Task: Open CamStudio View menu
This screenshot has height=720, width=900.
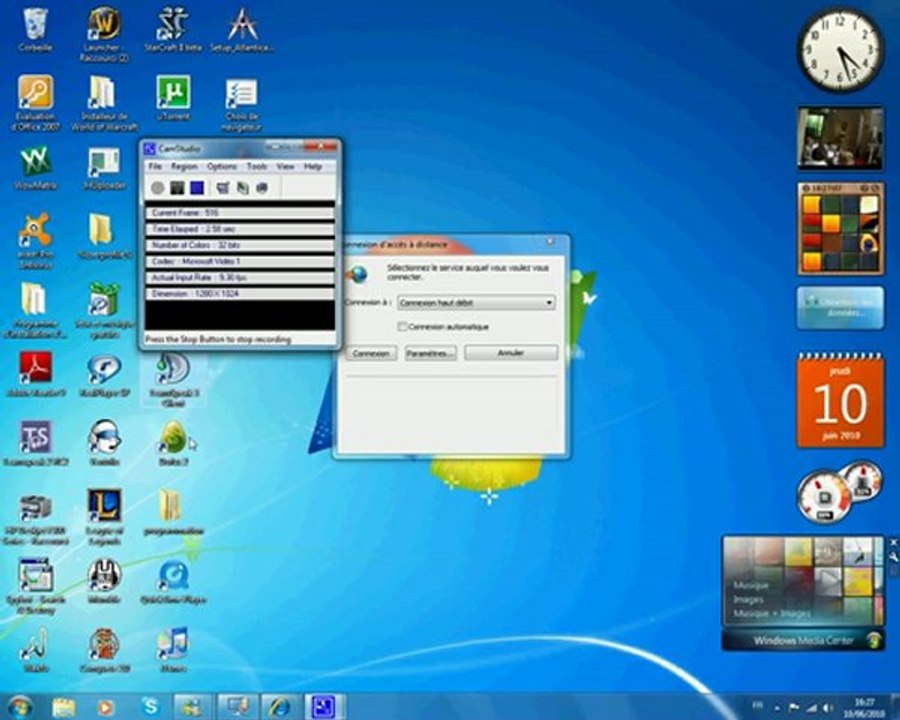Action: point(285,167)
